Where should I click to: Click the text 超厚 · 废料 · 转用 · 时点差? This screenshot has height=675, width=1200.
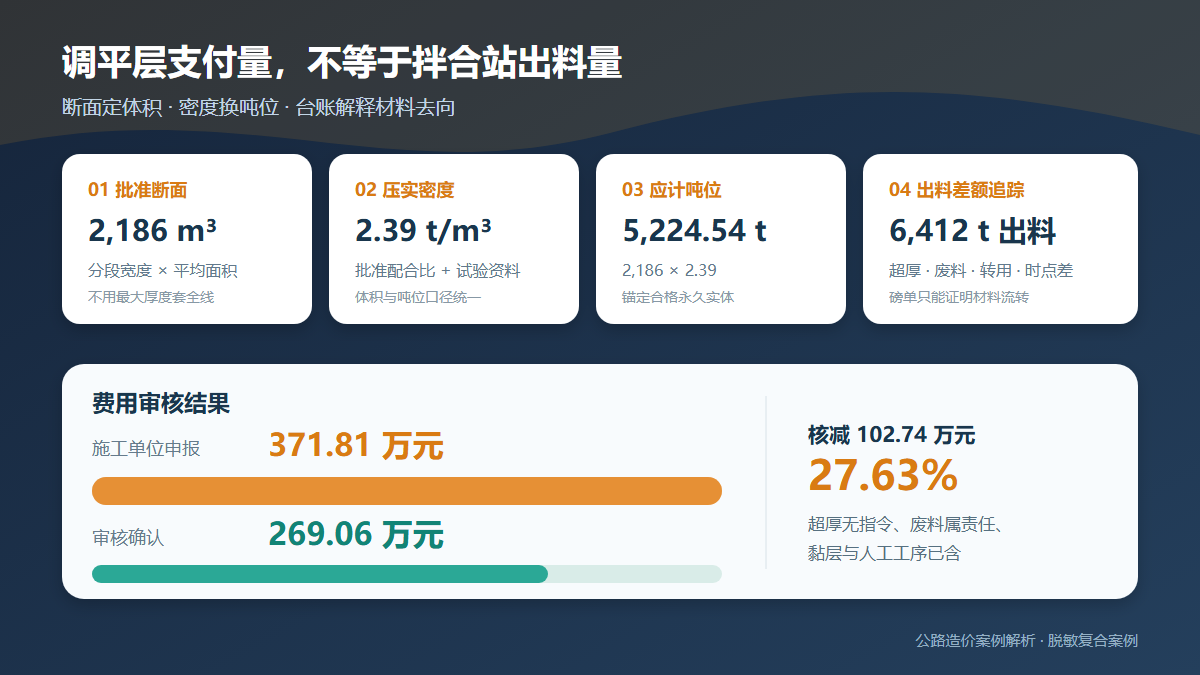coord(981,271)
